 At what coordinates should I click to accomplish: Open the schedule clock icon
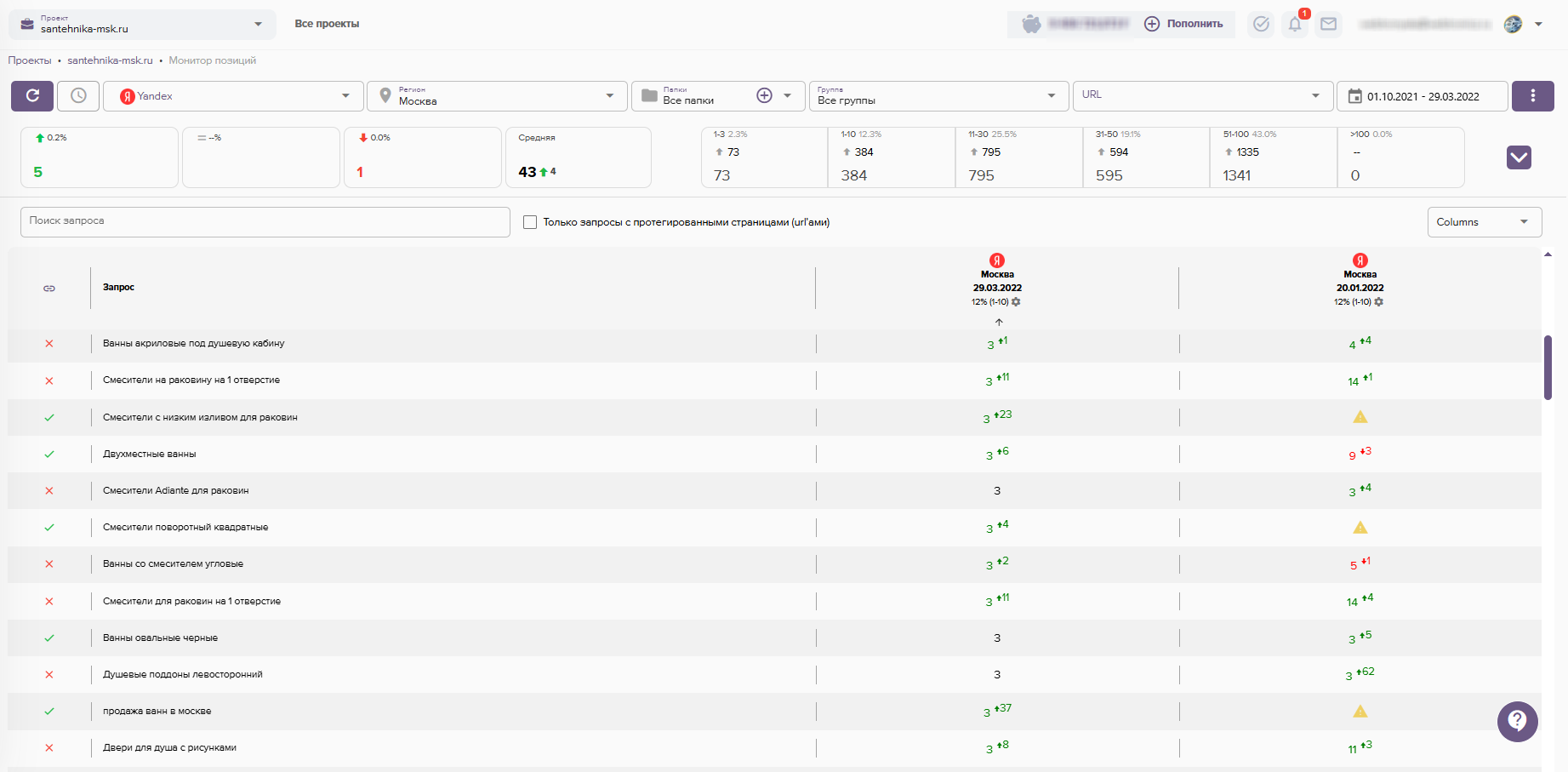(78, 96)
